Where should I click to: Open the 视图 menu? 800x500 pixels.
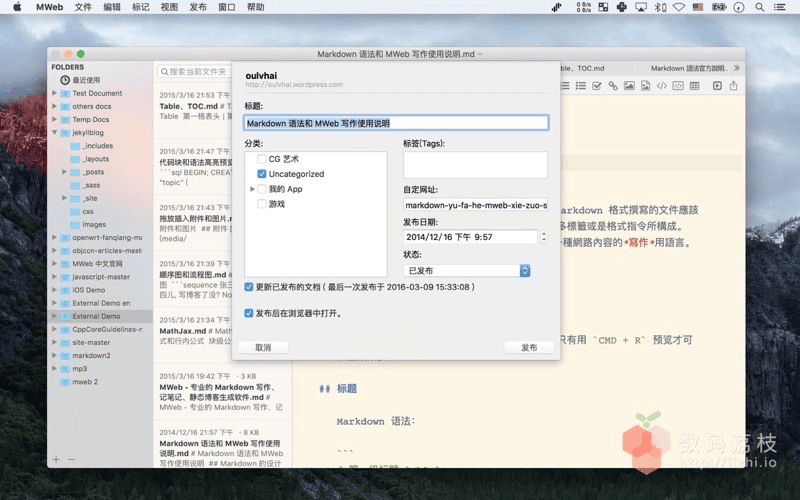pos(169,7)
